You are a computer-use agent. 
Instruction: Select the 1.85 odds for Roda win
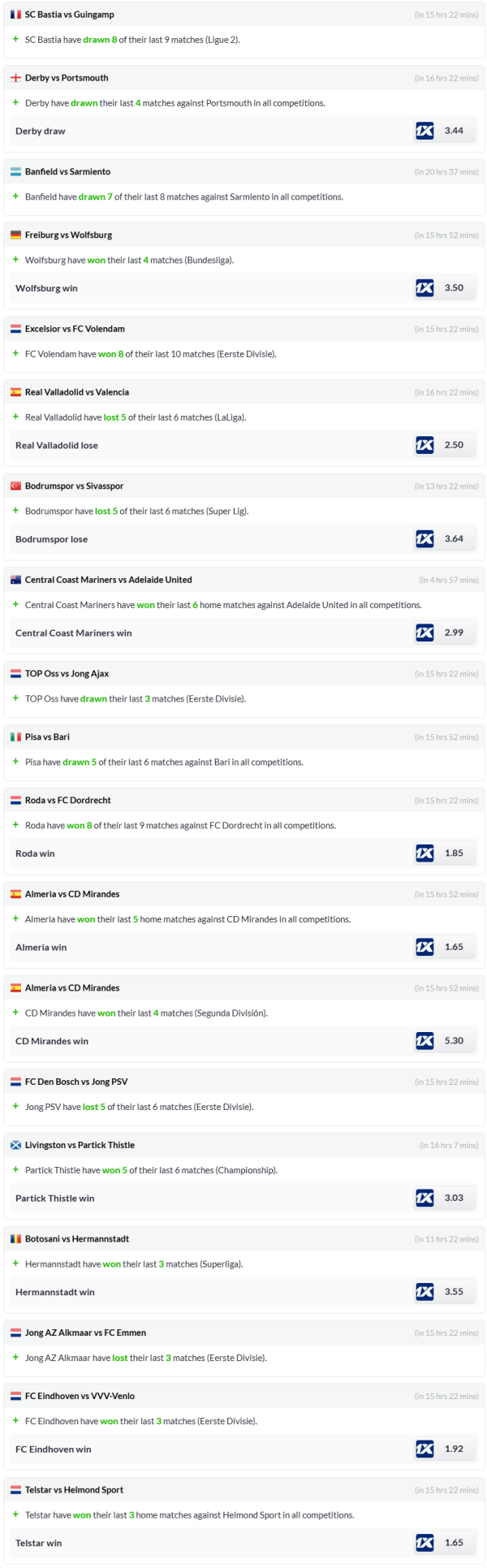click(x=454, y=853)
